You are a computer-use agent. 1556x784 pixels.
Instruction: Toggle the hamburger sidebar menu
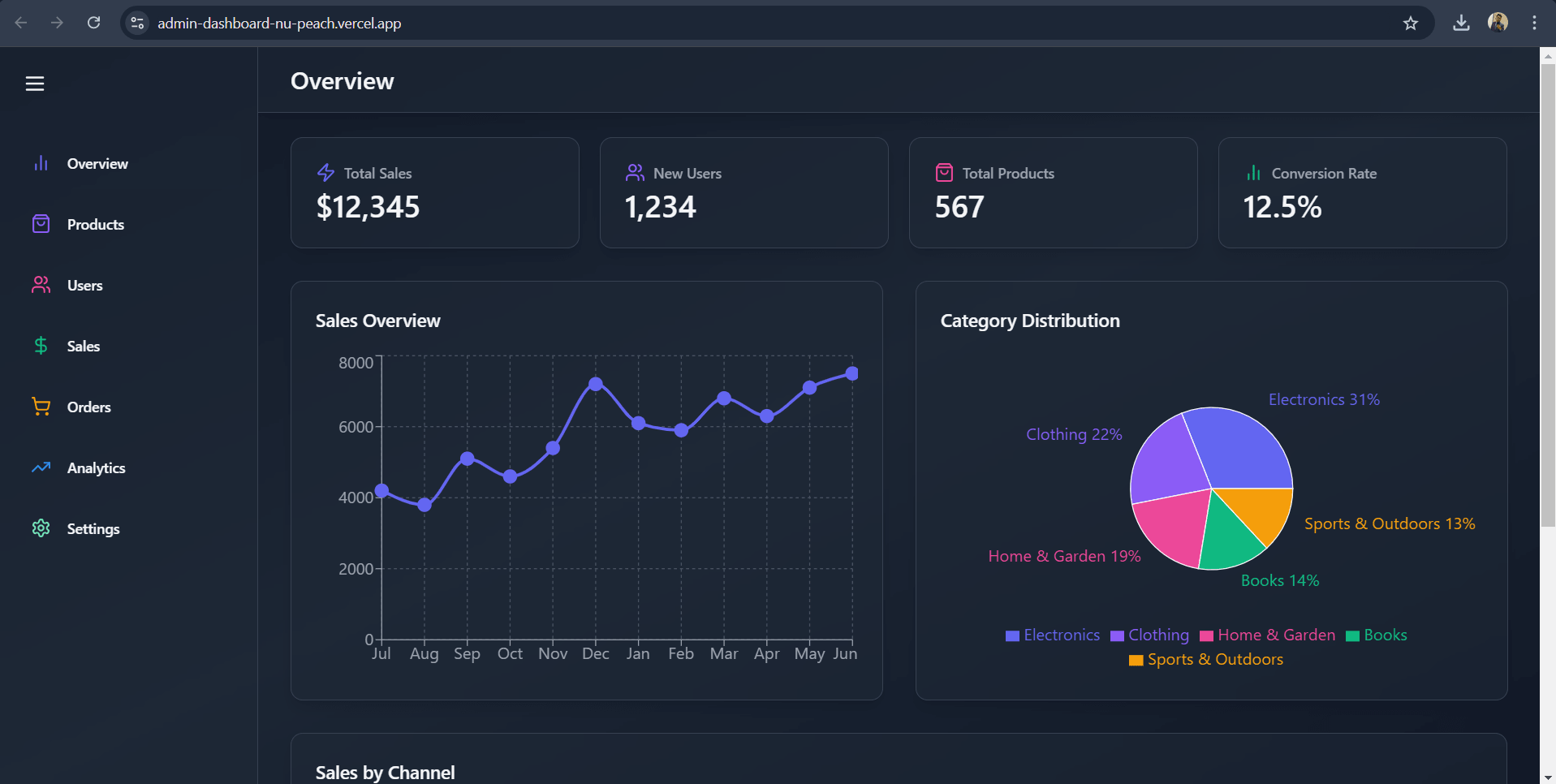tap(35, 84)
